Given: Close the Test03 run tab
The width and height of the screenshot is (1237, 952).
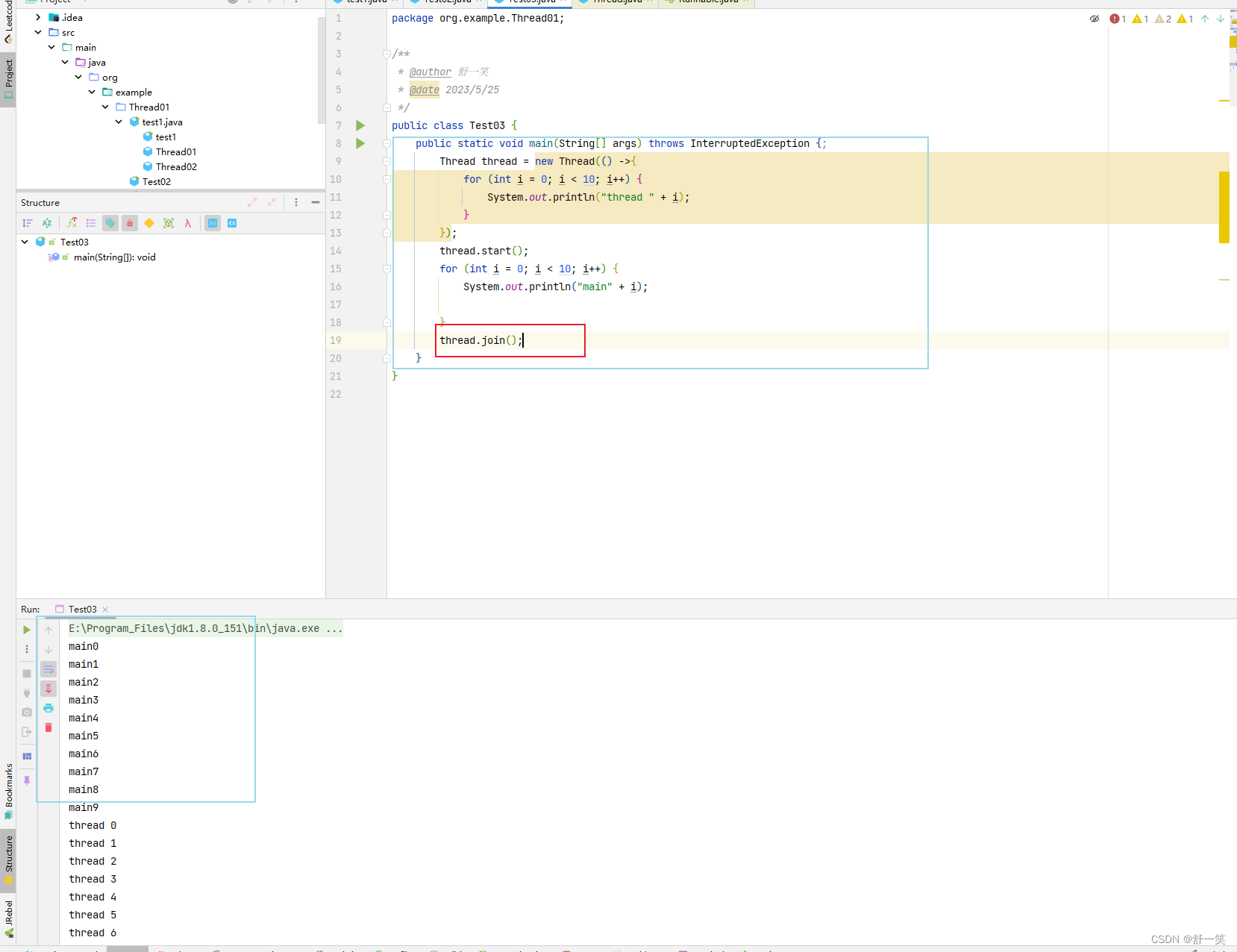Looking at the screenshot, I should pos(105,610).
